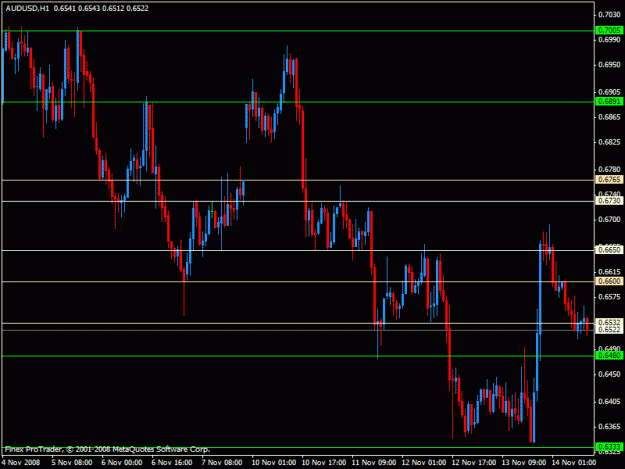625x469 pixels.
Task: Select the 0.6600 horizontal line price tag
Action: tap(609, 281)
